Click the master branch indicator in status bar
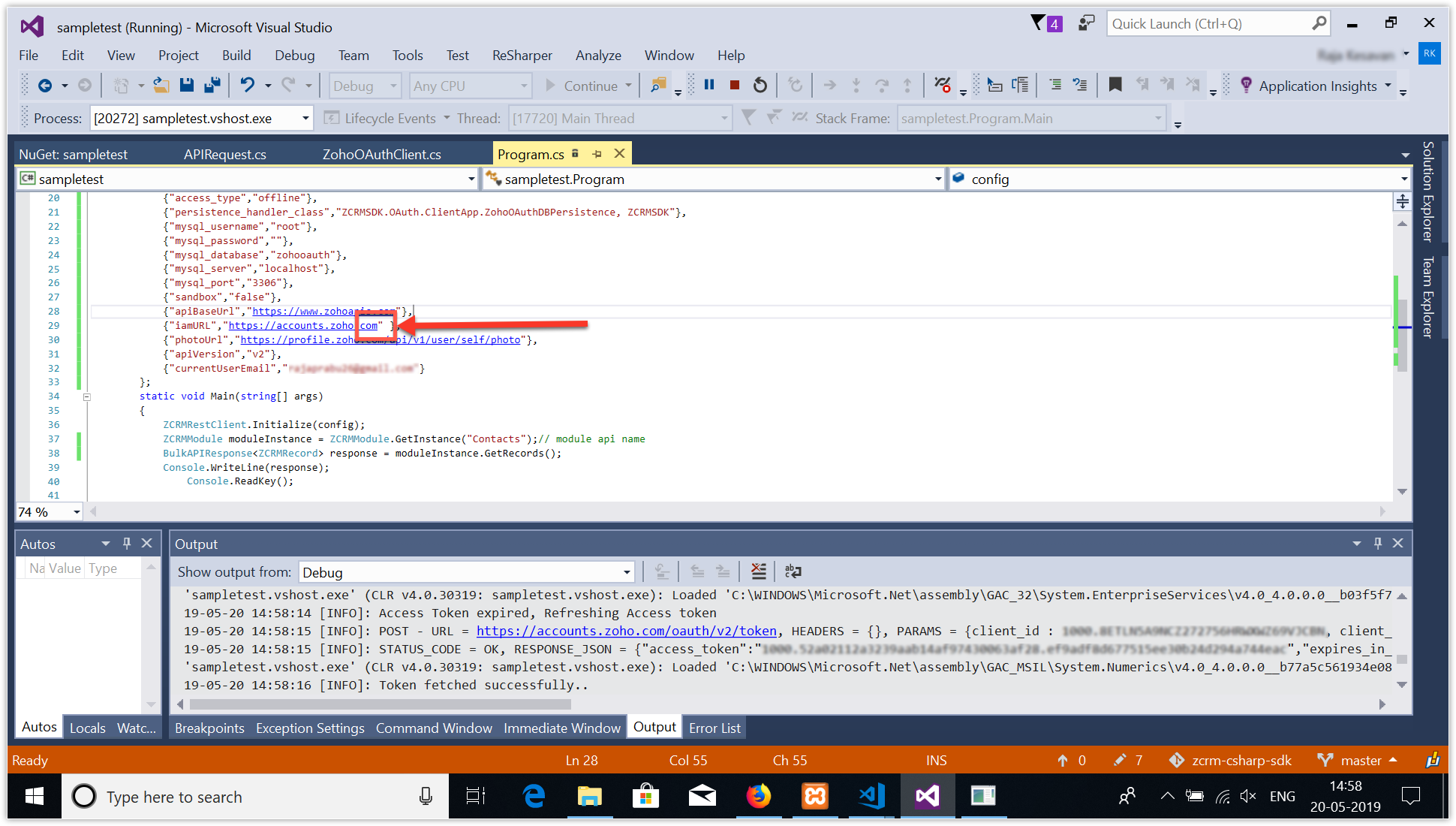 pyautogui.click(x=1358, y=761)
